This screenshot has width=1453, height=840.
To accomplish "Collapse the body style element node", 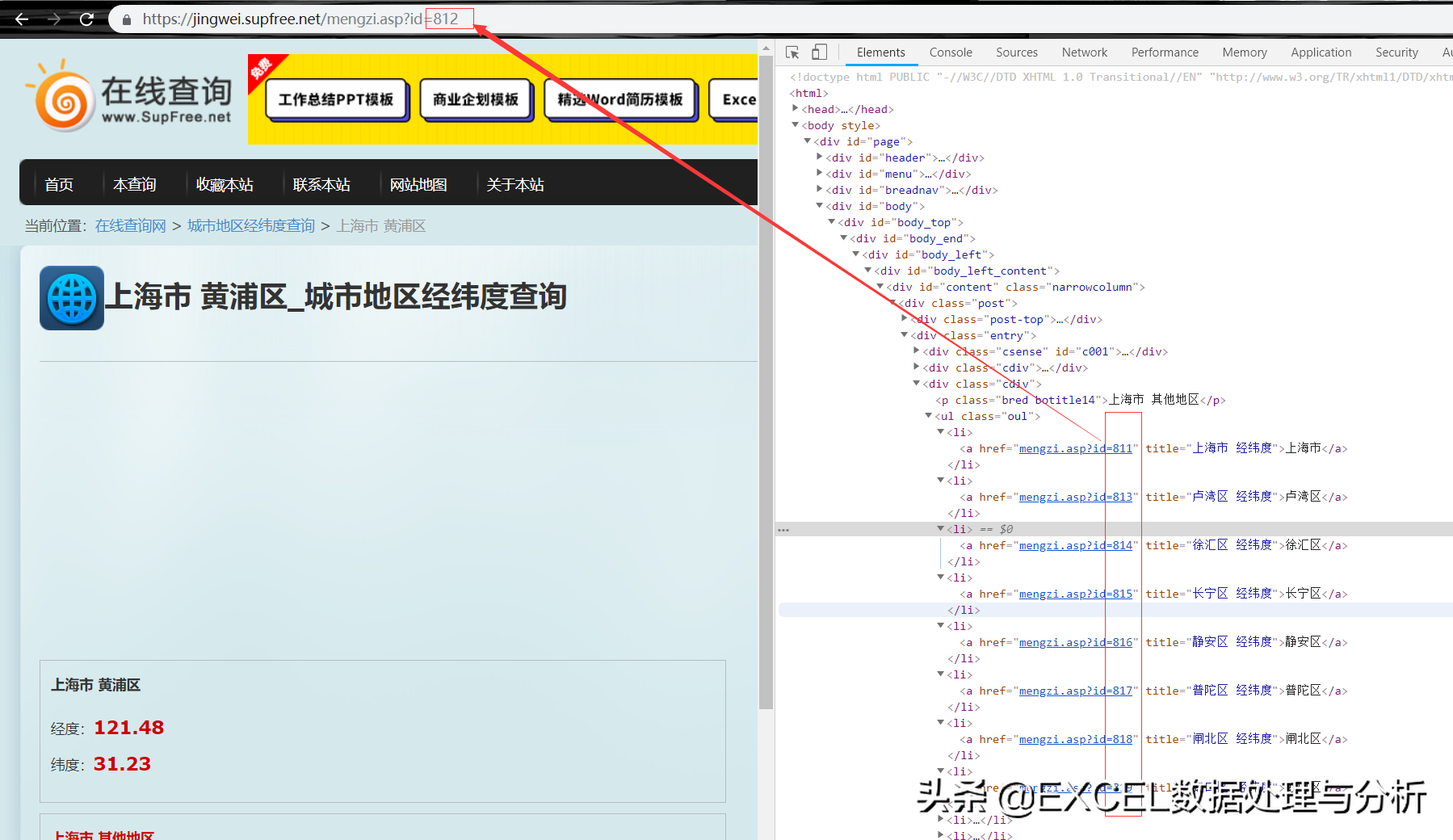I will point(796,125).
